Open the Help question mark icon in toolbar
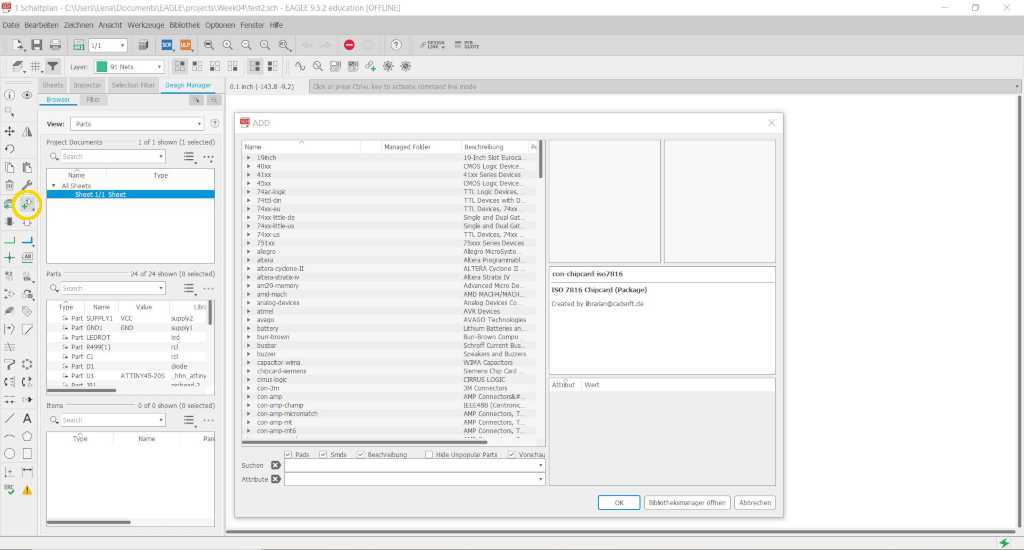1024x550 pixels. coord(396,45)
